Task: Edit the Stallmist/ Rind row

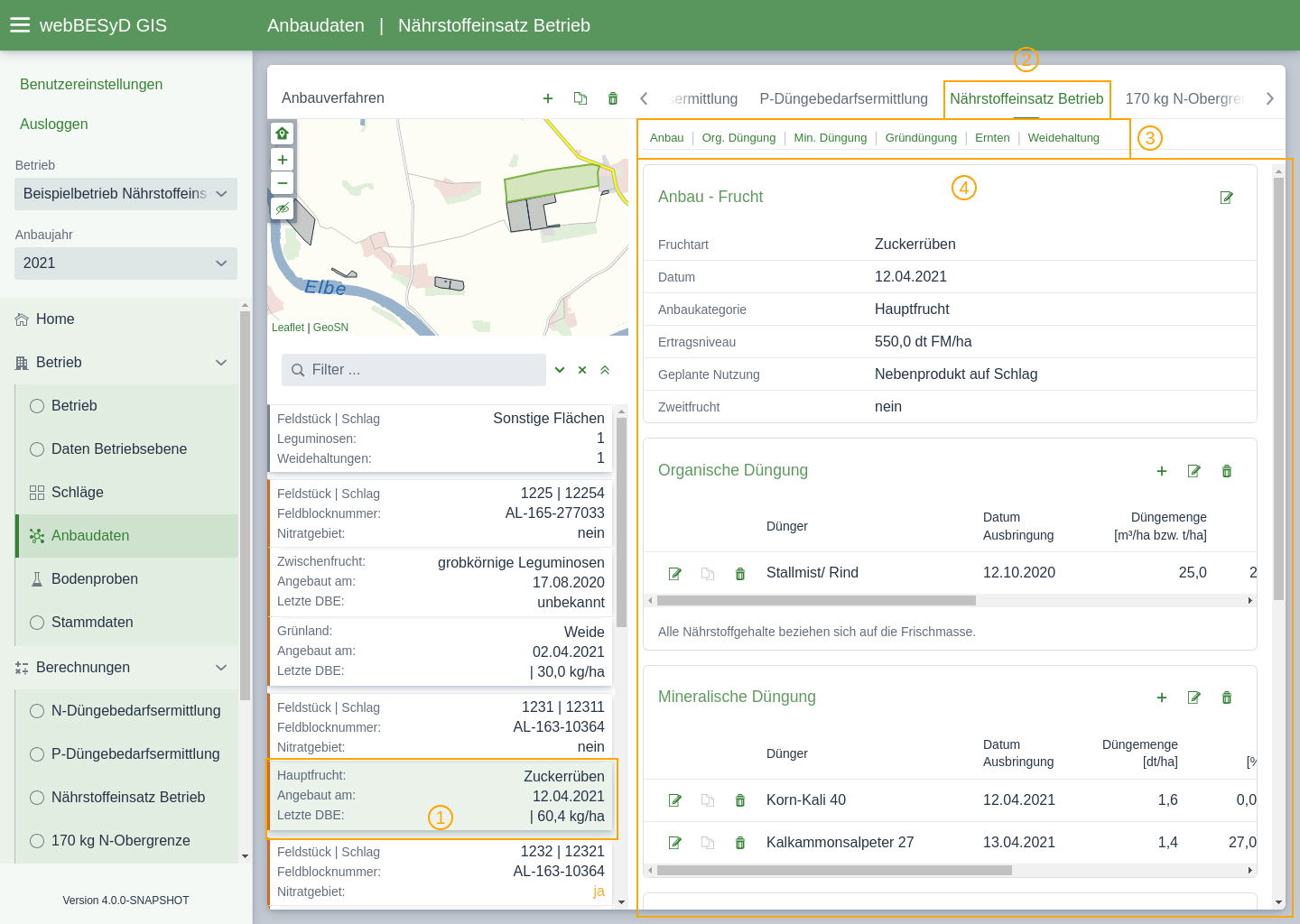Action: point(675,574)
